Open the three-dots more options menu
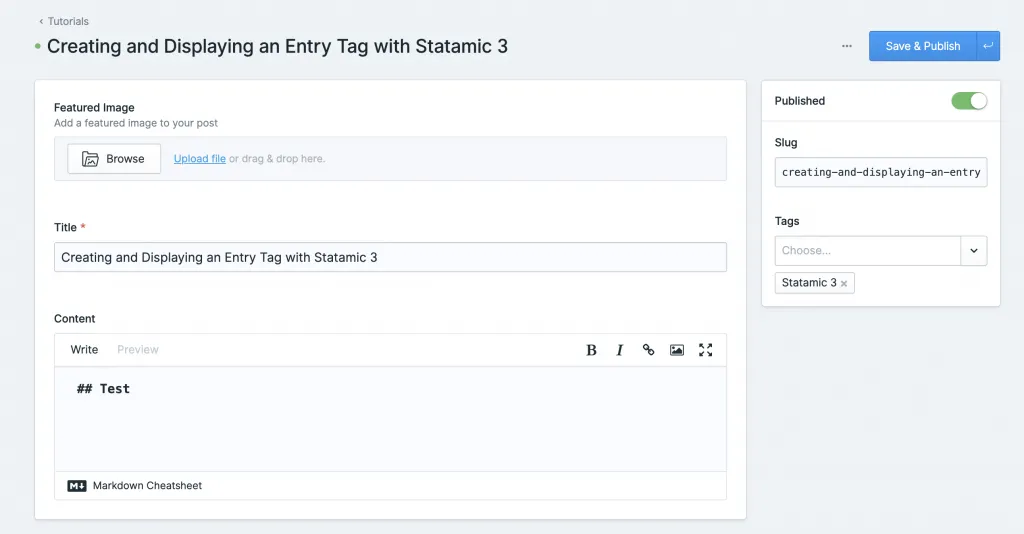The height and width of the screenshot is (534, 1024). pyautogui.click(x=846, y=46)
